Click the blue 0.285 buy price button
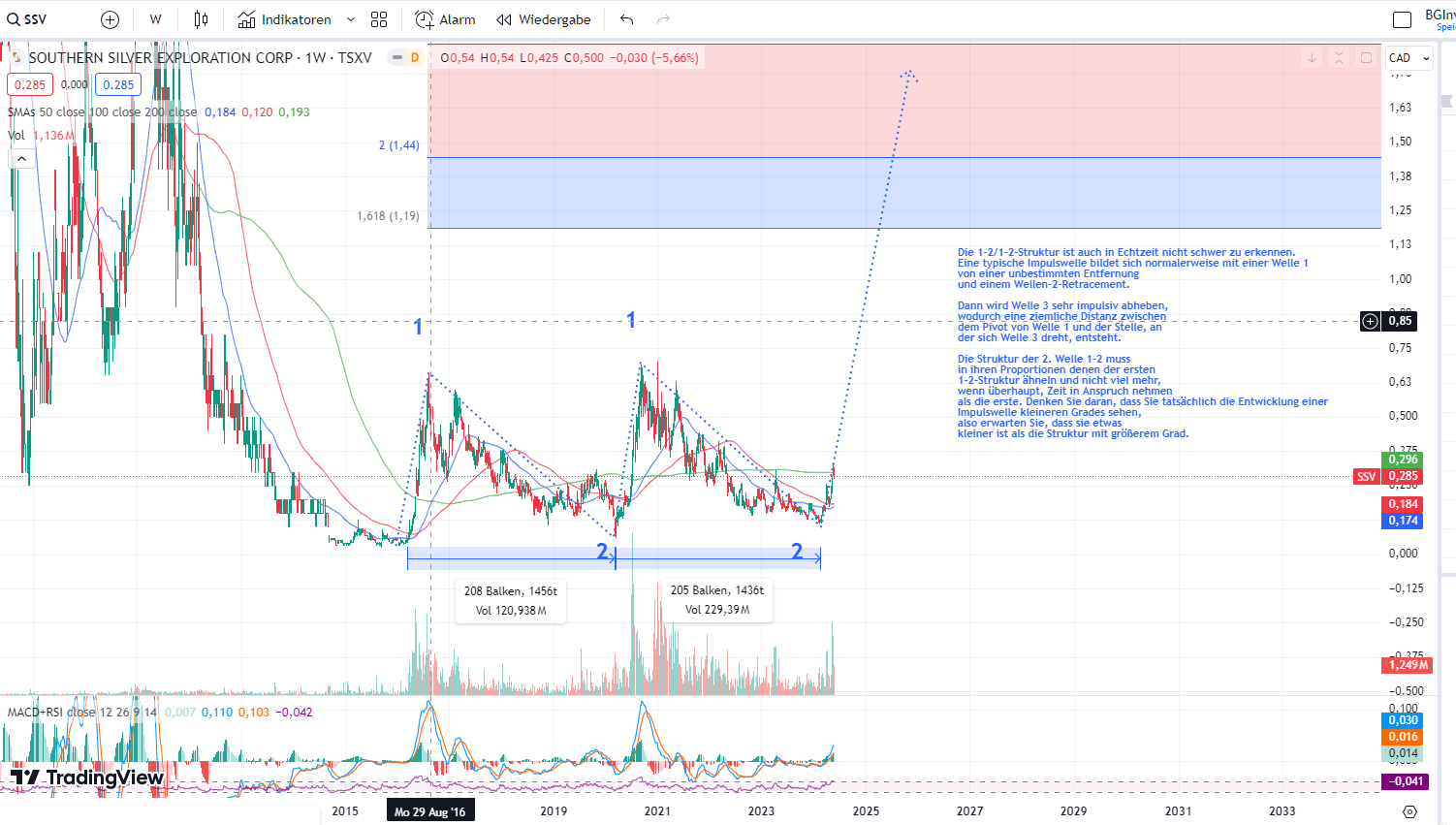Image resolution: width=1456 pixels, height=825 pixels. click(x=118, y=85)
